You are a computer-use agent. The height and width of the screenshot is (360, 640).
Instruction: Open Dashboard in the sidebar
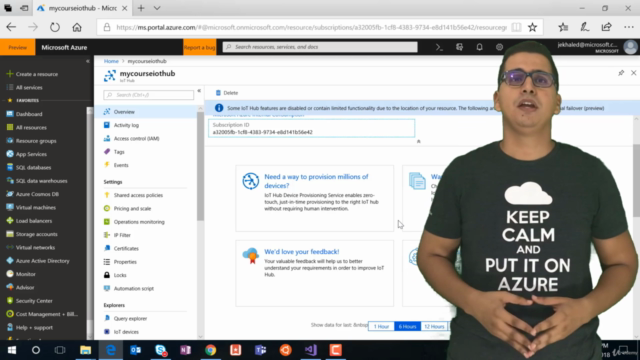(x=24, y=114)
